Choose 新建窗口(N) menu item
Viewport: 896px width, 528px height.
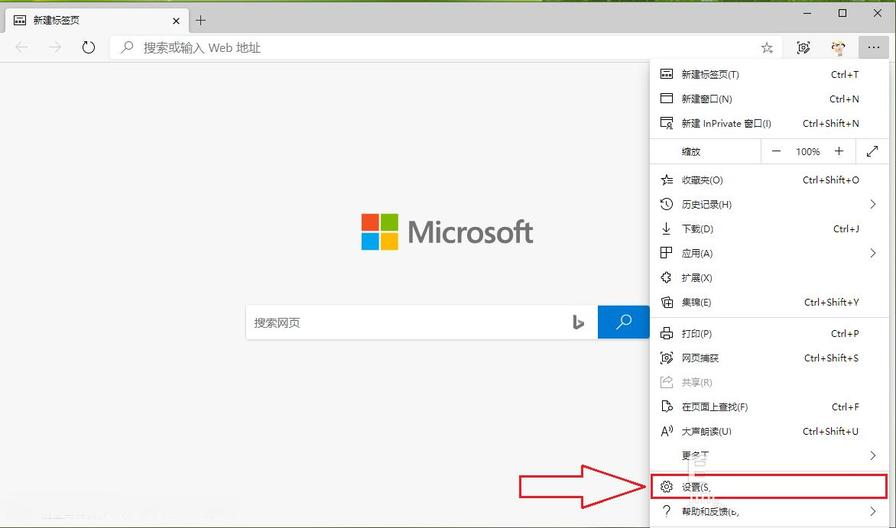point(769,99)
